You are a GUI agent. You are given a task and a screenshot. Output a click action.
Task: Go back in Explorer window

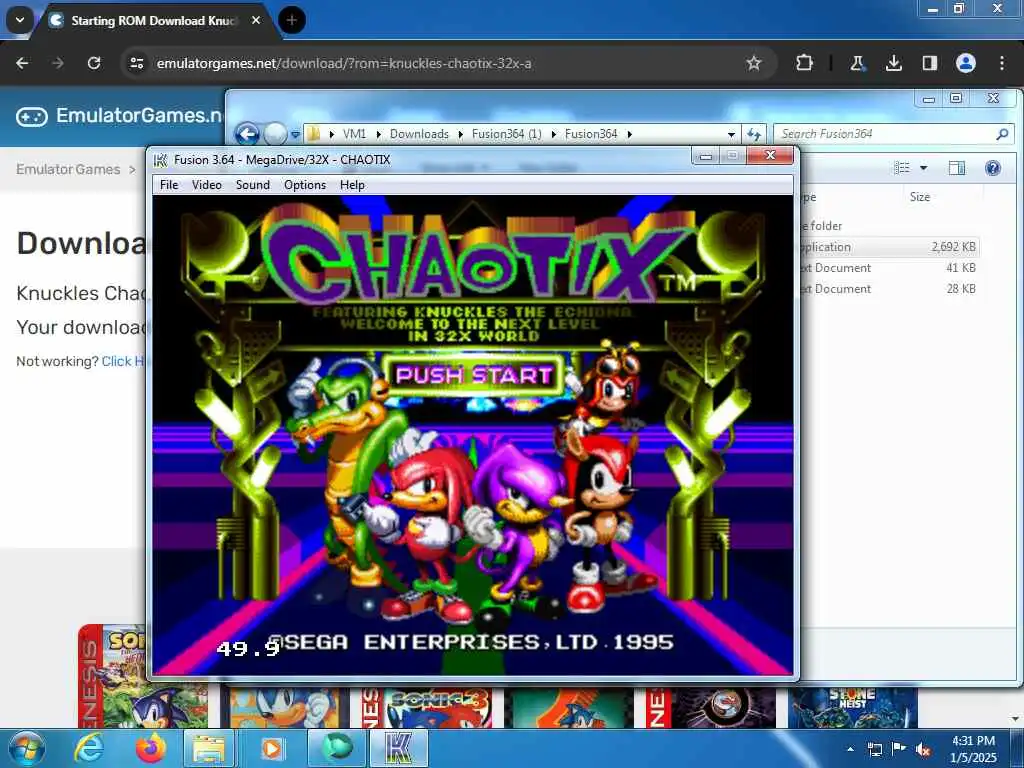point(247,135)
